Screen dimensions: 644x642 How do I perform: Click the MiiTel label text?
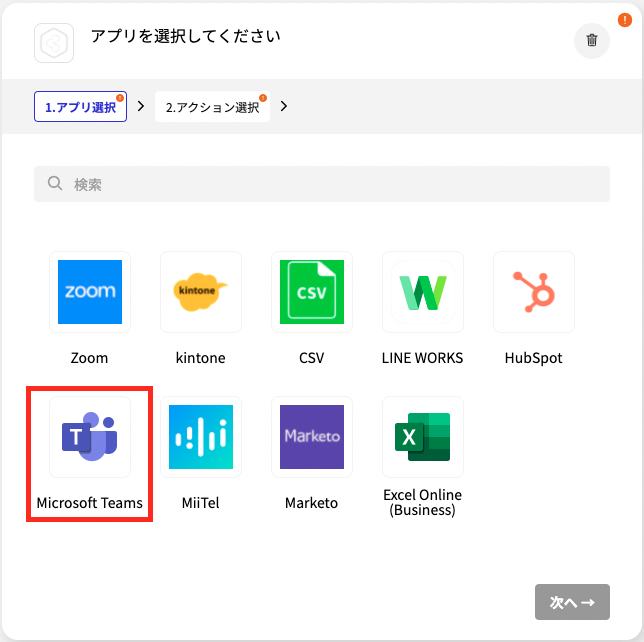(200, 503)
